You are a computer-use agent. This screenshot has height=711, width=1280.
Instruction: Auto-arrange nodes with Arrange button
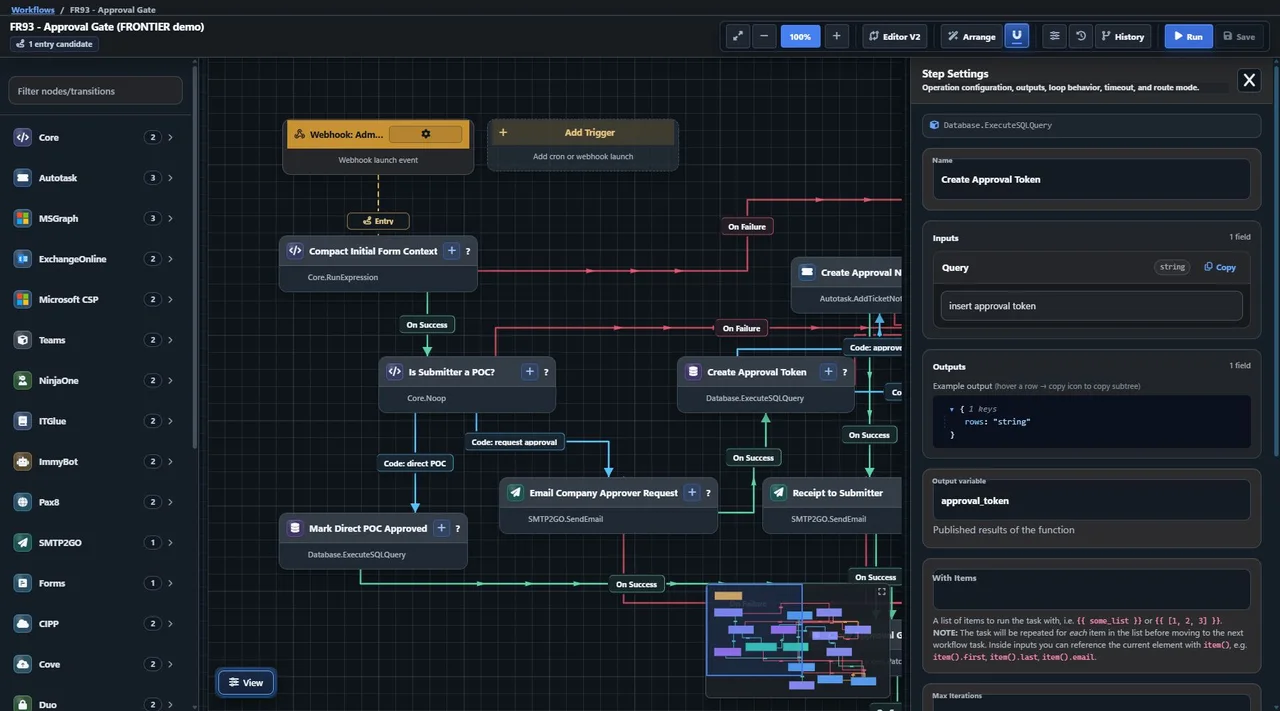tap(971, 36)
